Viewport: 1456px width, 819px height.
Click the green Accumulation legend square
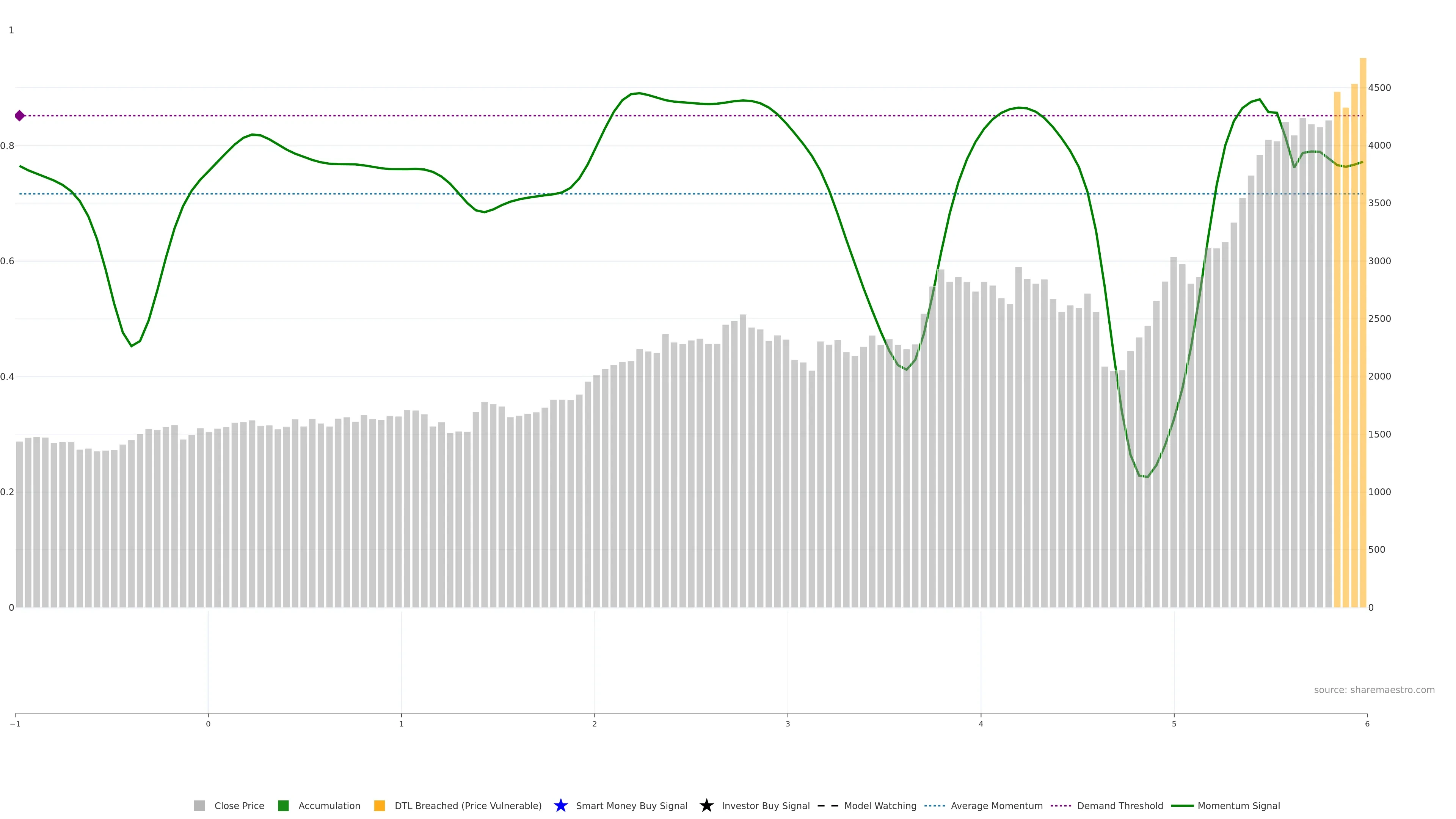click(x=283, y=805)
